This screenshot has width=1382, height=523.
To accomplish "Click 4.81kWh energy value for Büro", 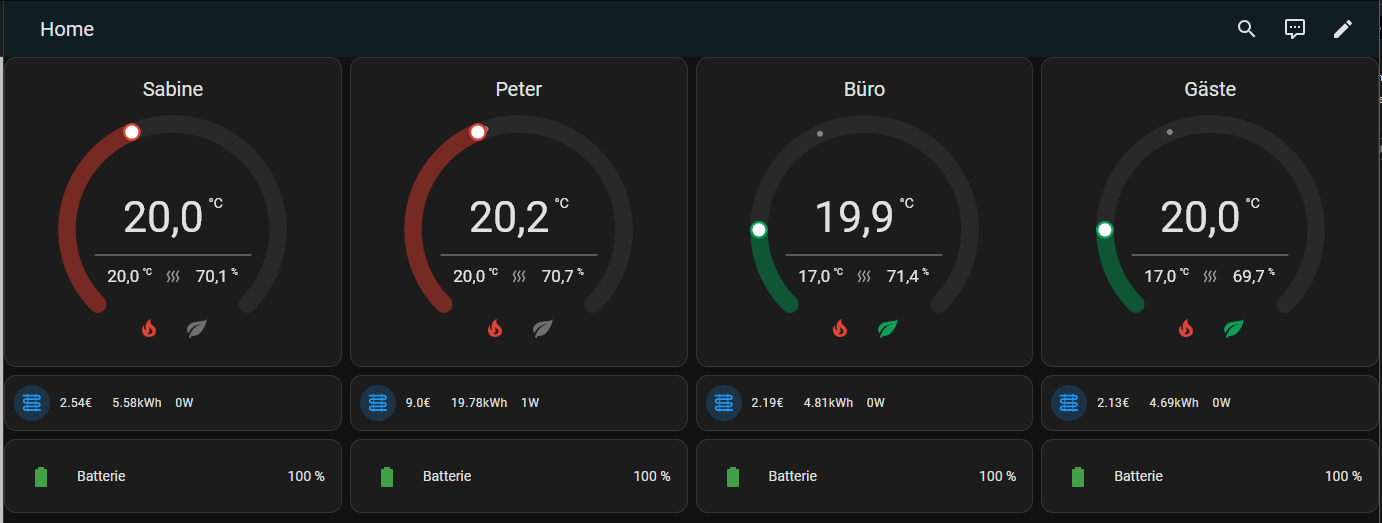I will 828,403.
